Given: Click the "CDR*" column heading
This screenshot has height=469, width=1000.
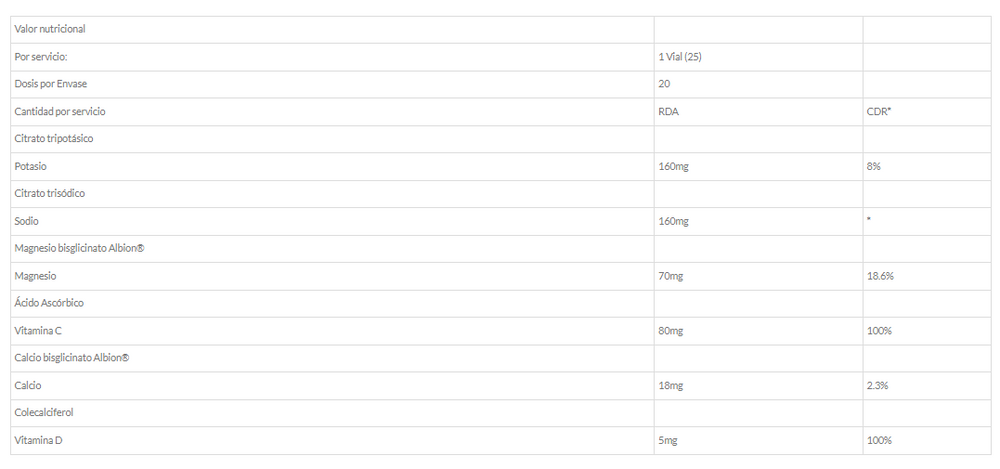Looking at the screenshot, I should point(879,112).
